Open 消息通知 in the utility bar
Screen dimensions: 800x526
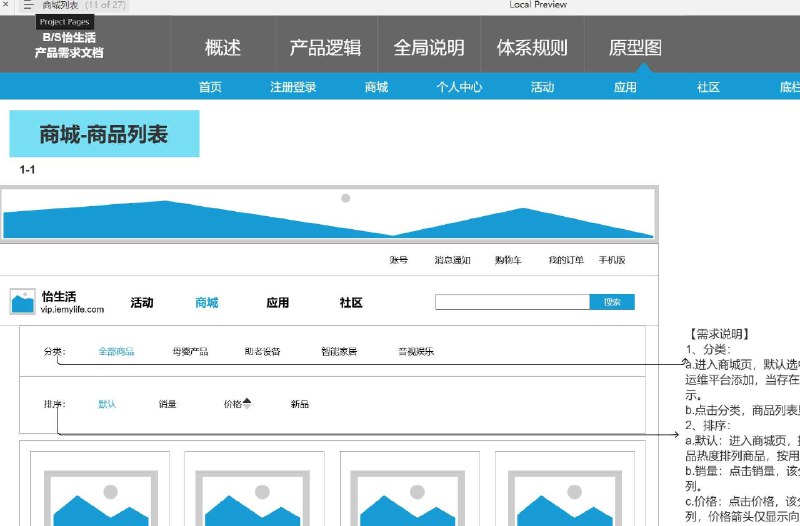coord(452,260)
